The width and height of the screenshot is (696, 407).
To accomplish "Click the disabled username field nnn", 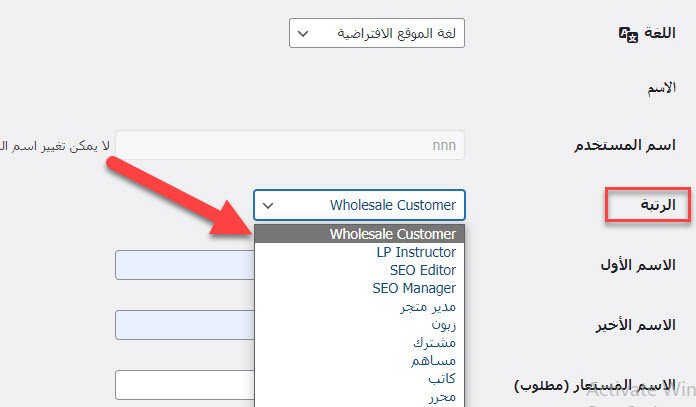I will tap(290, 145).
